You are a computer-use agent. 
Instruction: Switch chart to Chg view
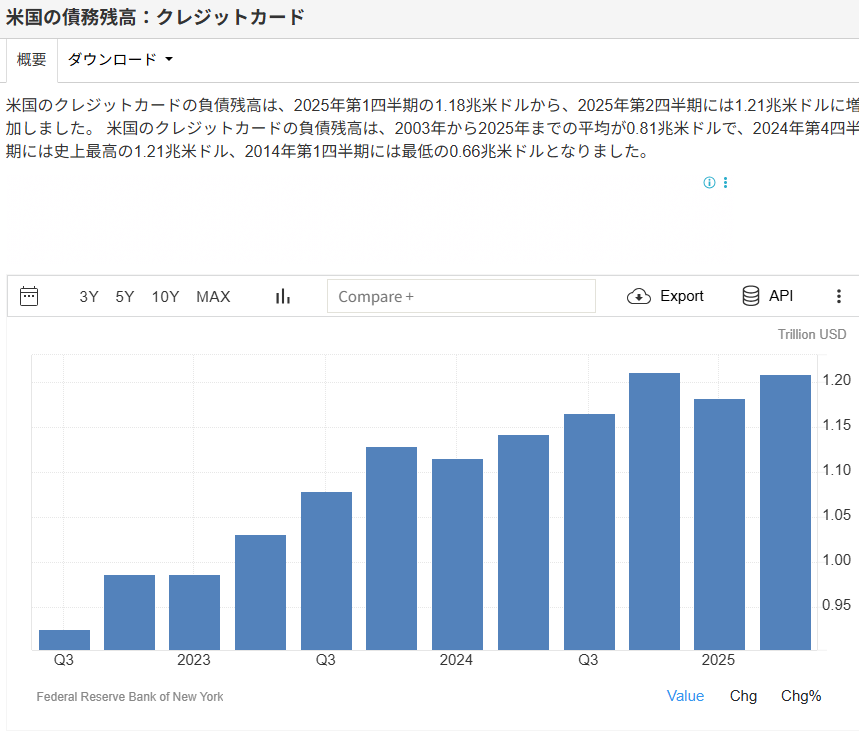[743, 696]
